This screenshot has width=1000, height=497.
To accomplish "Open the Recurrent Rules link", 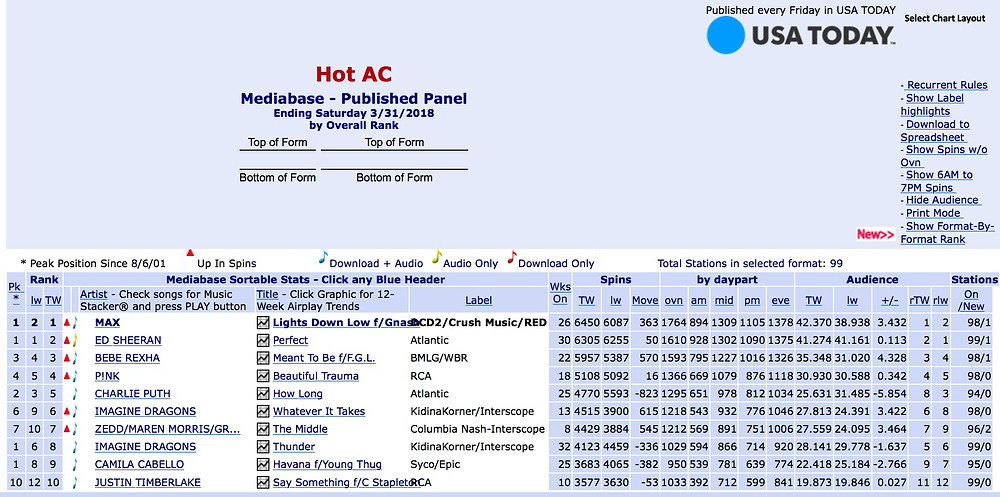I will click(946, 85).
